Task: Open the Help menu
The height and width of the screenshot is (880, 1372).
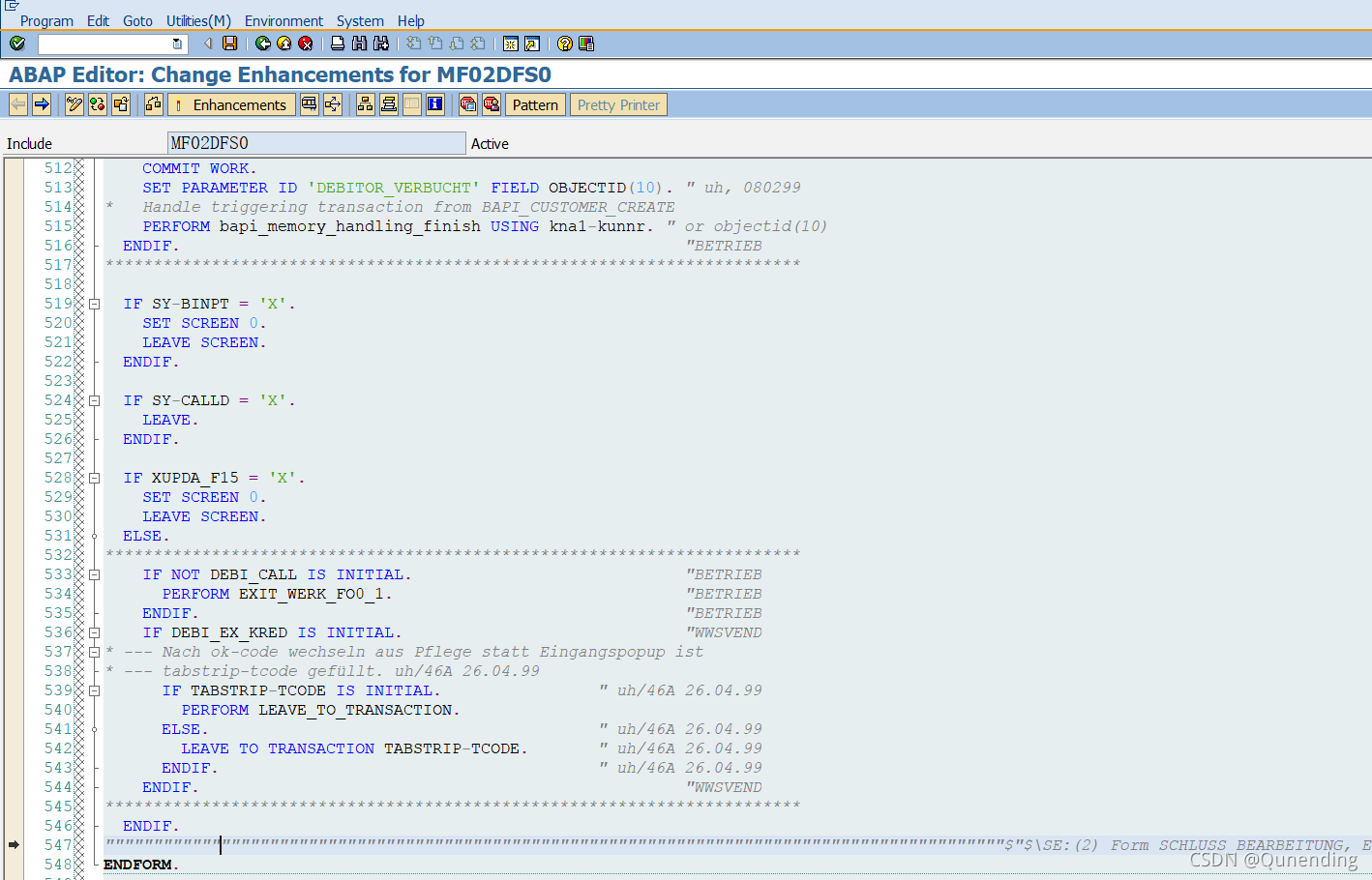Action: tap(411, 20)
